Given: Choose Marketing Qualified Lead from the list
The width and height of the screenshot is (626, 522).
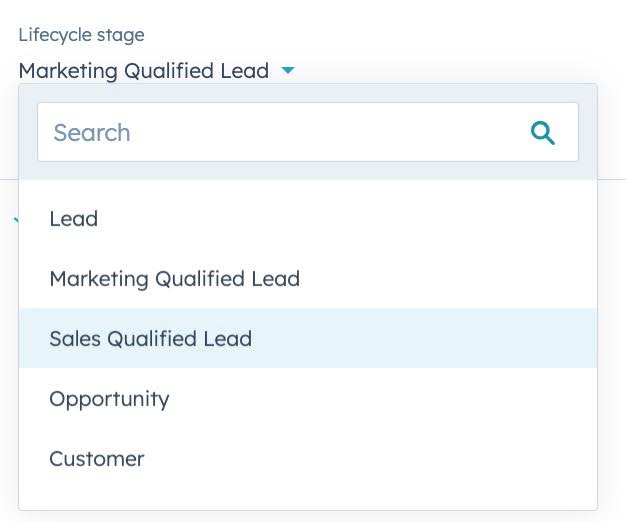Looking at the screenshot, I should point(174,279).
